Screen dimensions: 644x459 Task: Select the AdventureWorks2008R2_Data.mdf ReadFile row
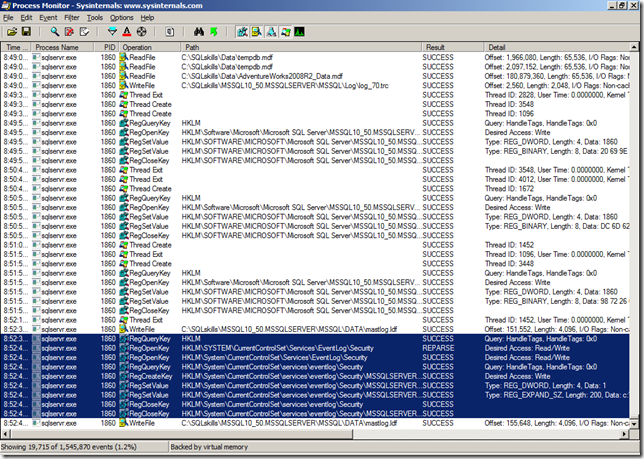315,76
